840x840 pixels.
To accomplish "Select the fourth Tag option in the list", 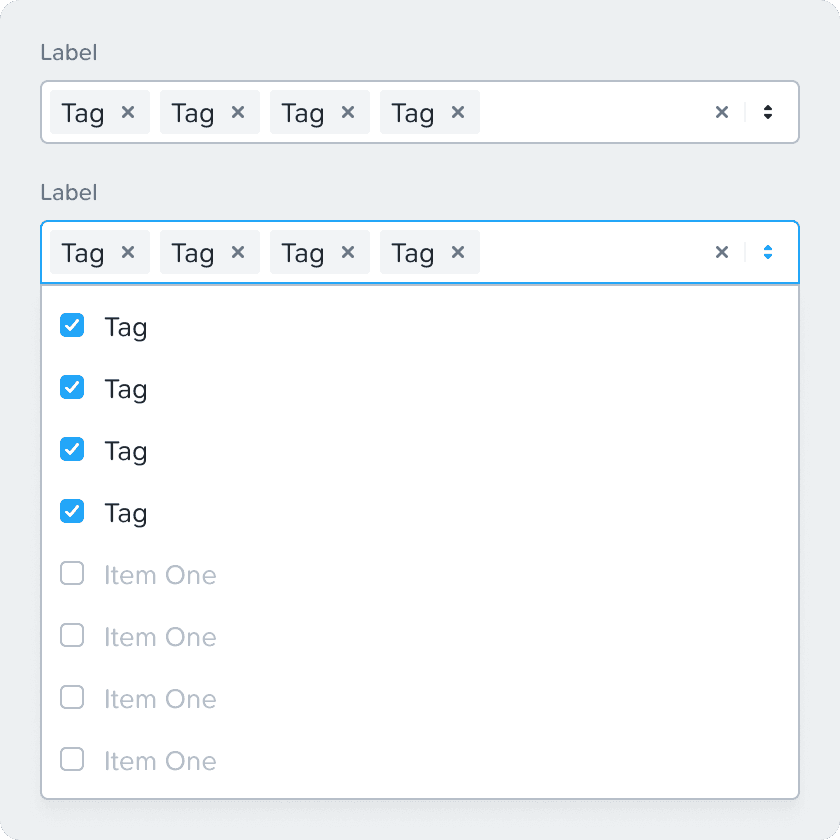I will (x=126, y=513).
